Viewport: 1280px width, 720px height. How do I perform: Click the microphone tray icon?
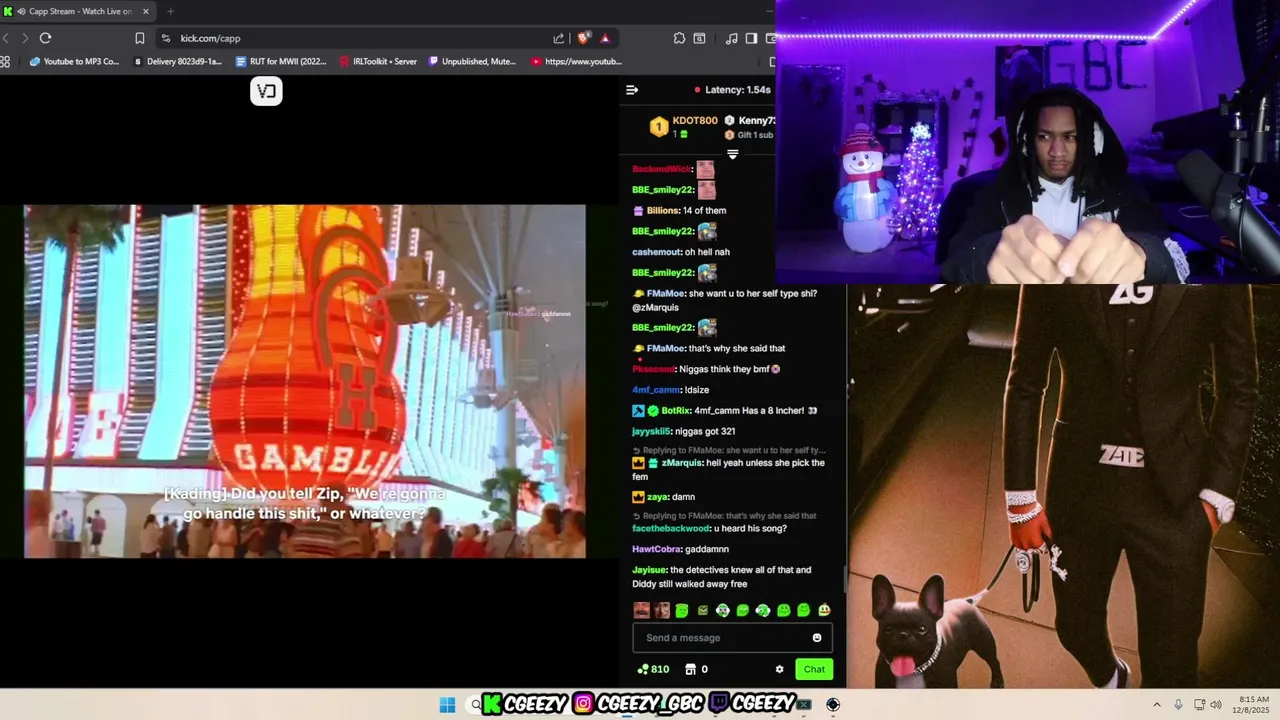click(x=1178, y=704)
